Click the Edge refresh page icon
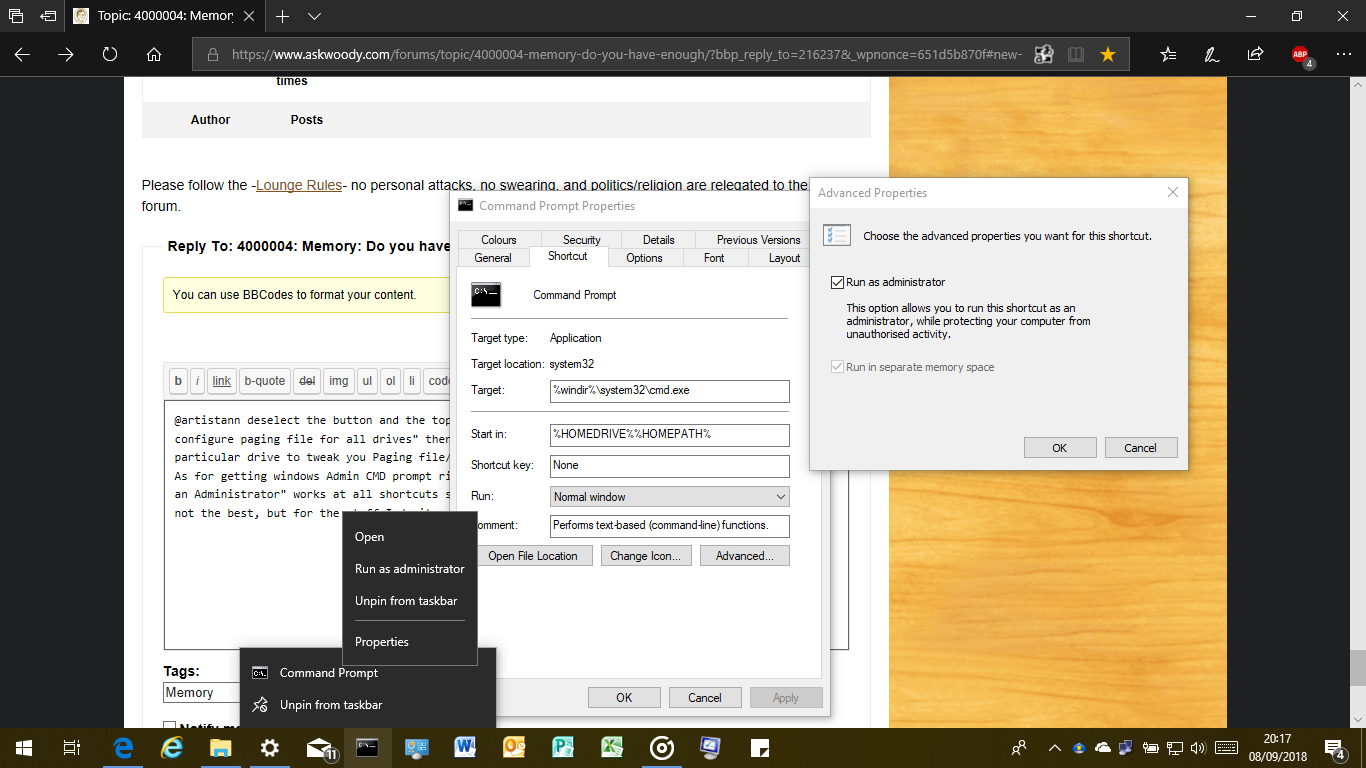Image resolution: width=1366 pixels, height=768 pixels. pos(110,55)
